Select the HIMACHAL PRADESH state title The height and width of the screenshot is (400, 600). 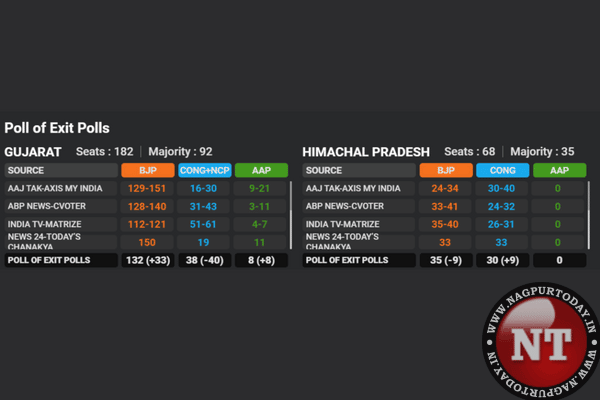[366, 152]
